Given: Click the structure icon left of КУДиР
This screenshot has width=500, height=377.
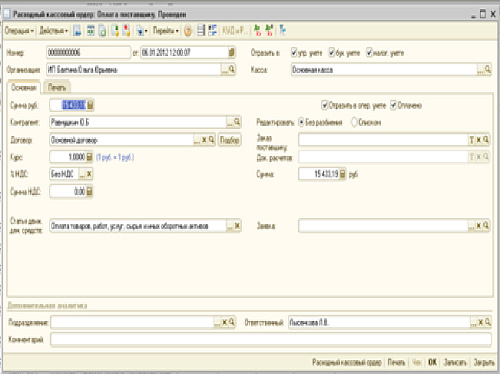Looking at the screenshot, I should coord(212,31).
